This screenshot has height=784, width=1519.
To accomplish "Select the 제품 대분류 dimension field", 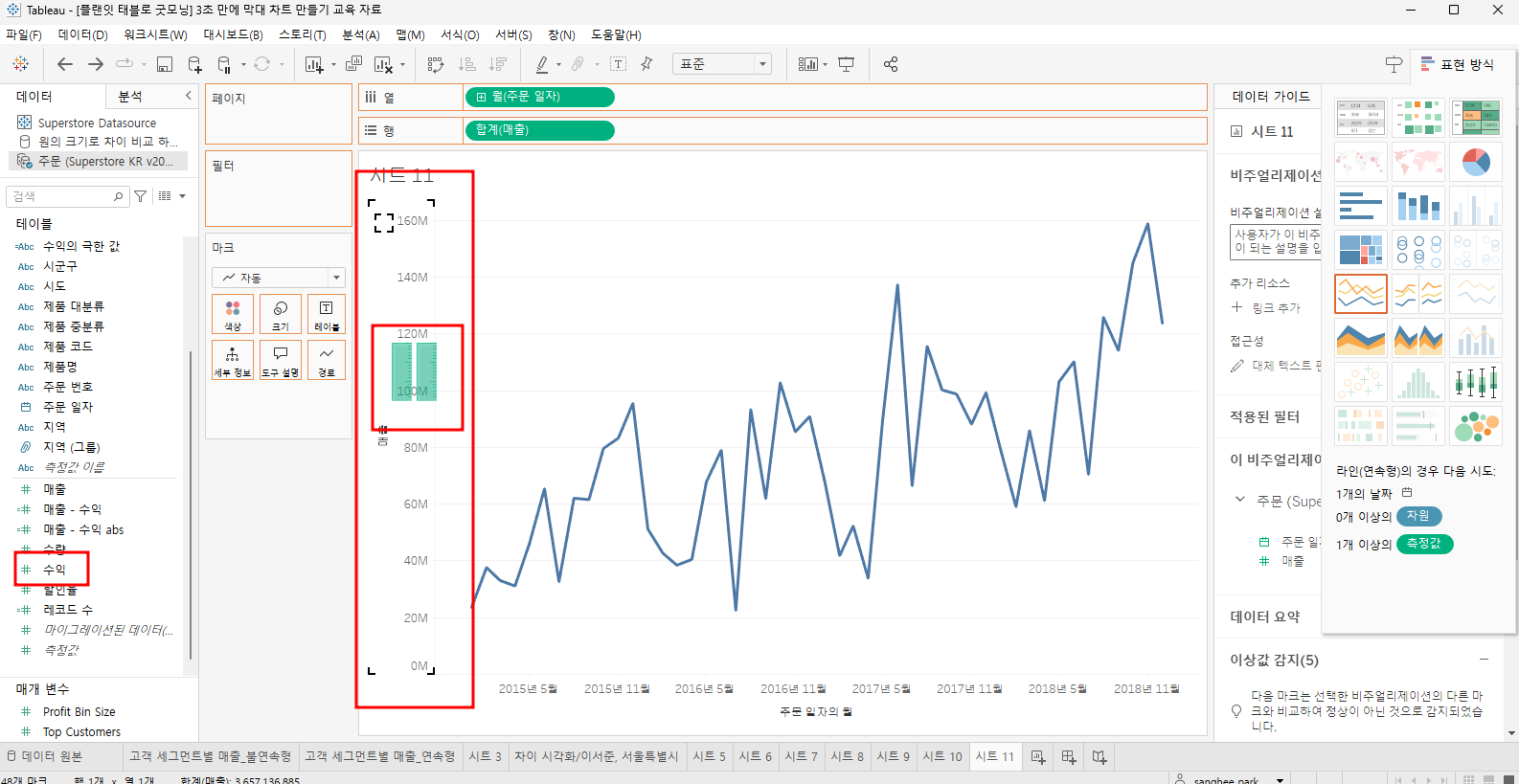I will coord(74,306).
